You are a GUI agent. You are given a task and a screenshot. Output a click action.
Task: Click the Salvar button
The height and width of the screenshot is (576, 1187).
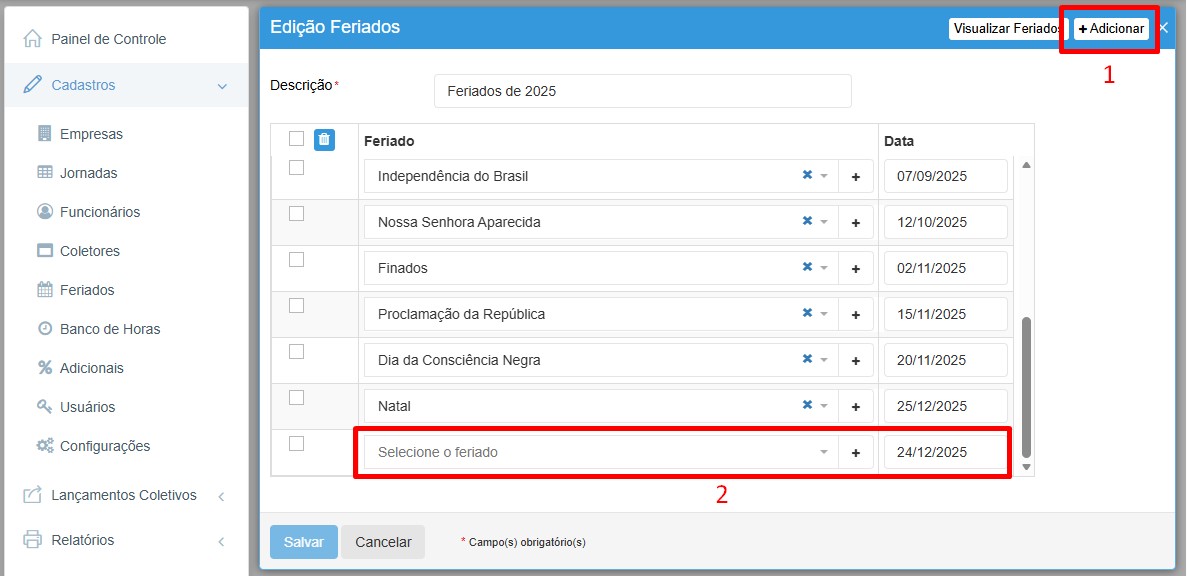(303, 542)
